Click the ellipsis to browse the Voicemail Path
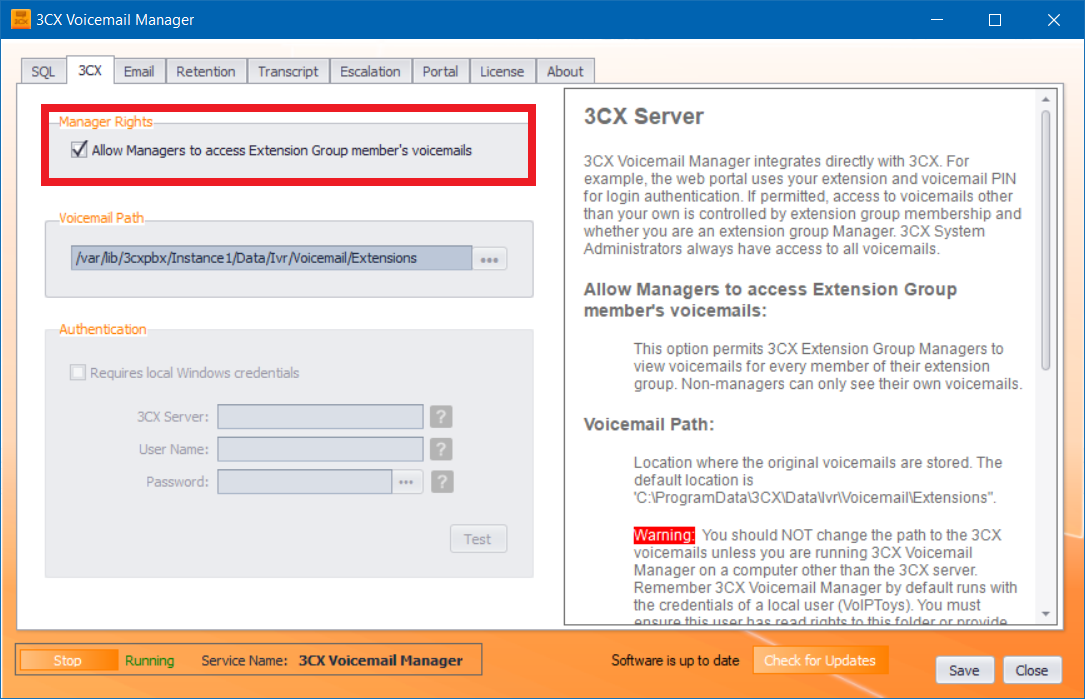Screen dimensions: 1085x699 coord(489,257)
